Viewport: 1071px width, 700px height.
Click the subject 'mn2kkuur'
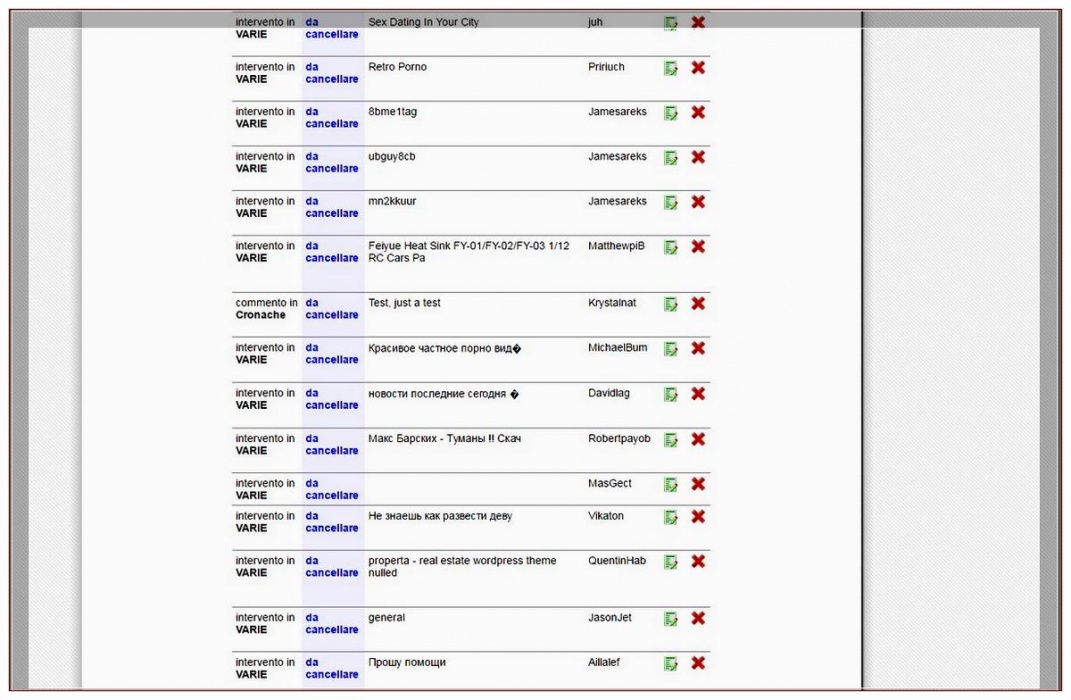tap(392, 201)
